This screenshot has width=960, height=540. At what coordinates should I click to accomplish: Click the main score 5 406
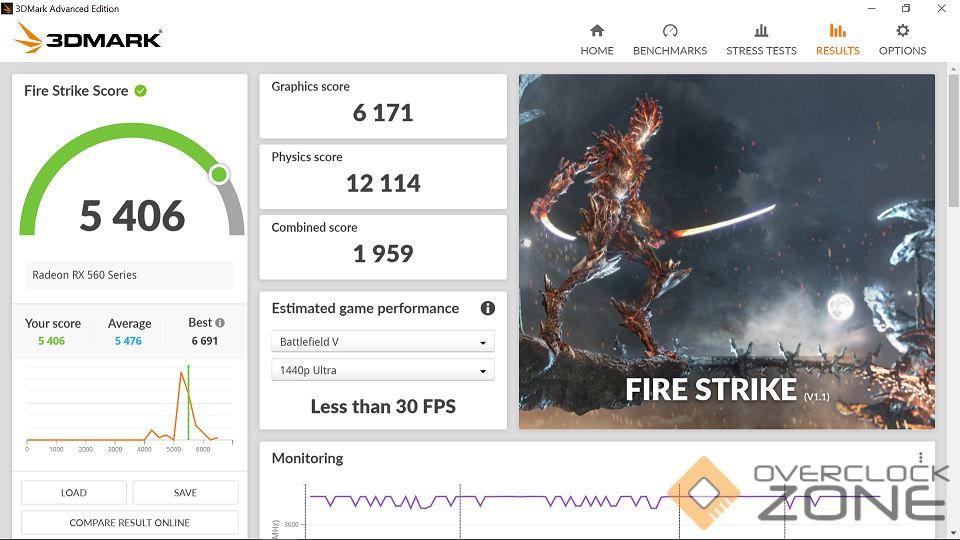132,216
